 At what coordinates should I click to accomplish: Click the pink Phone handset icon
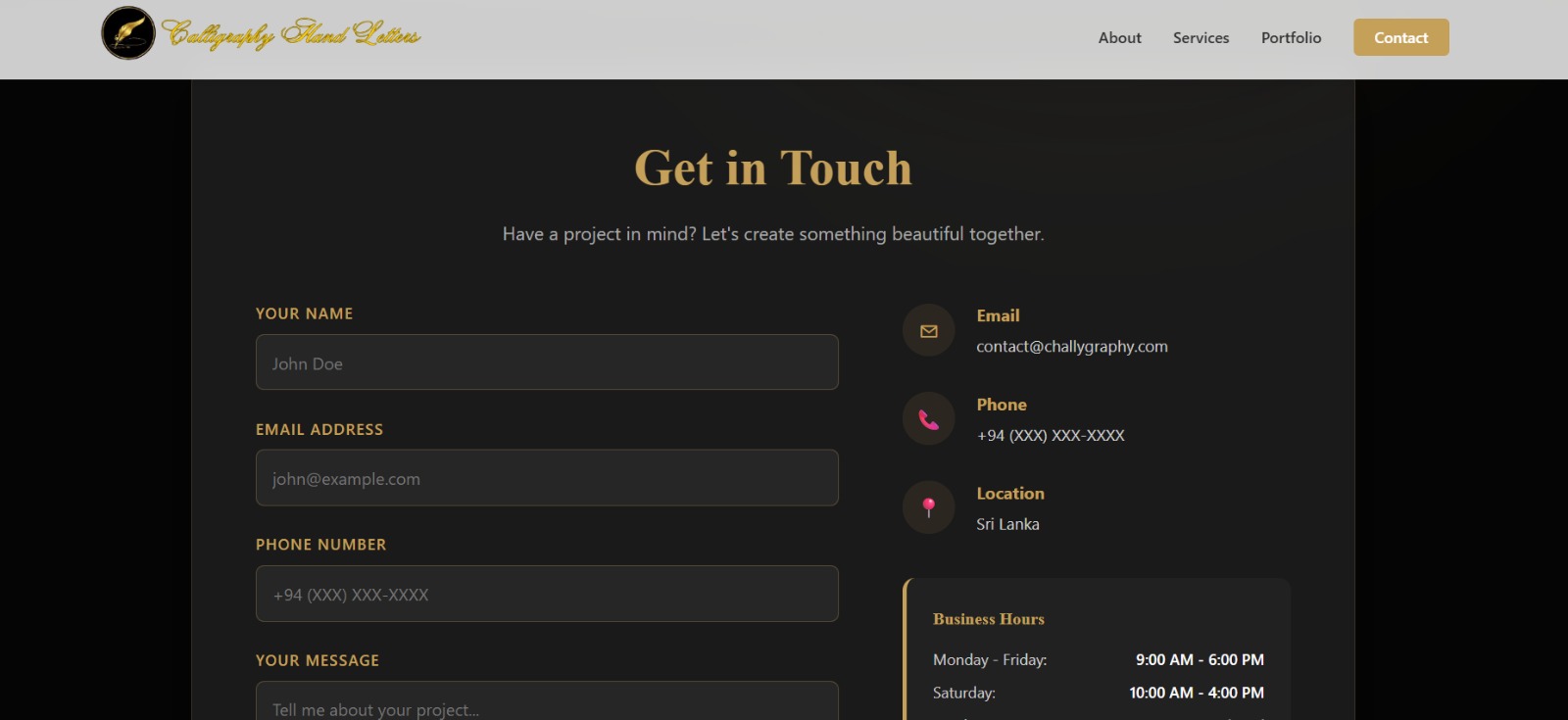929,419
